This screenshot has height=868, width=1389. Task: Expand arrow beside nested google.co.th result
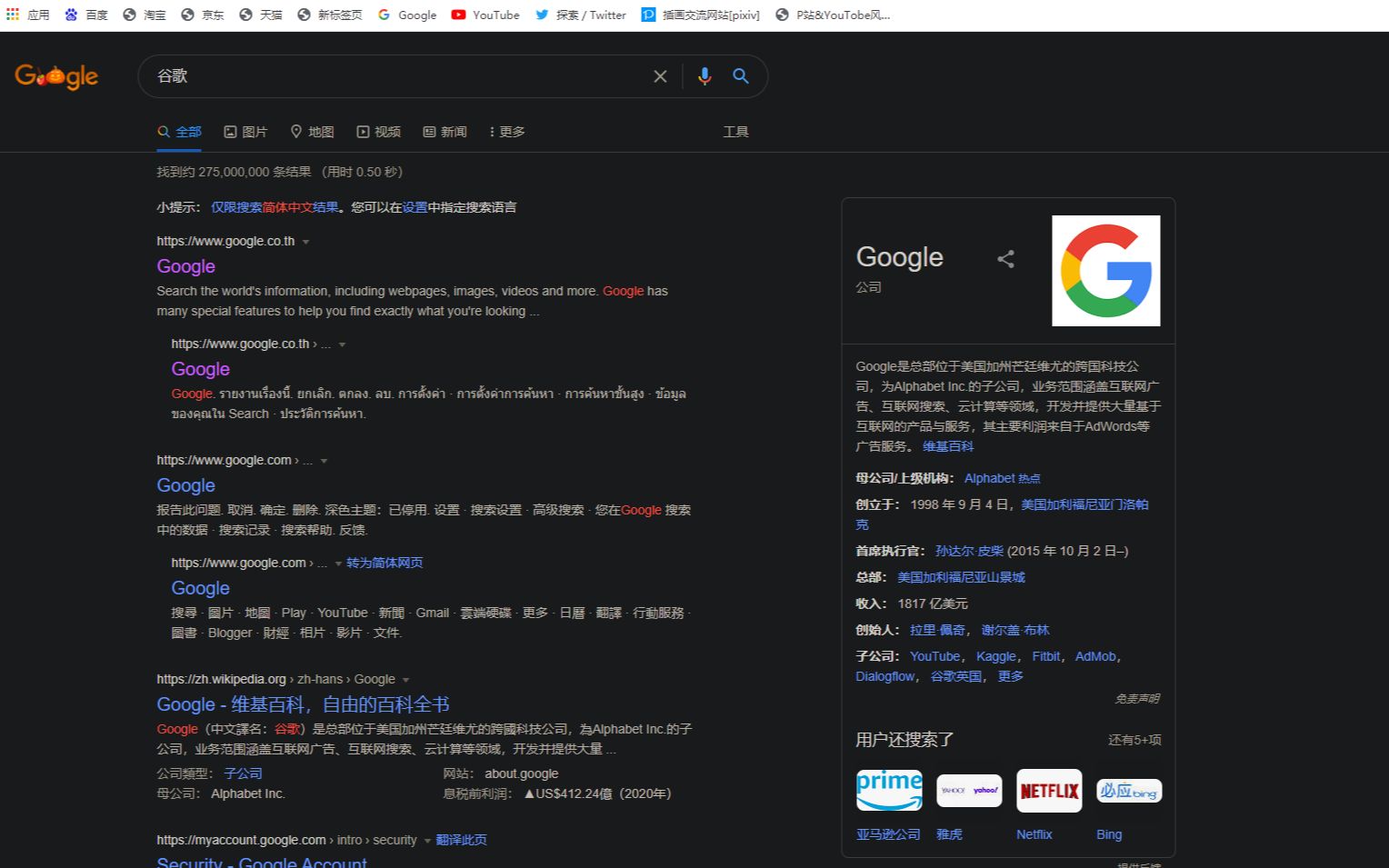point(343,344)
